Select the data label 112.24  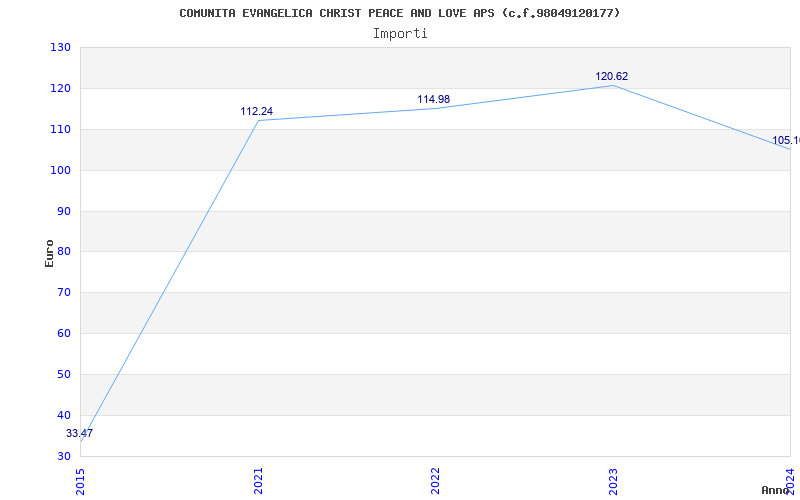click(x=257, y=111)
